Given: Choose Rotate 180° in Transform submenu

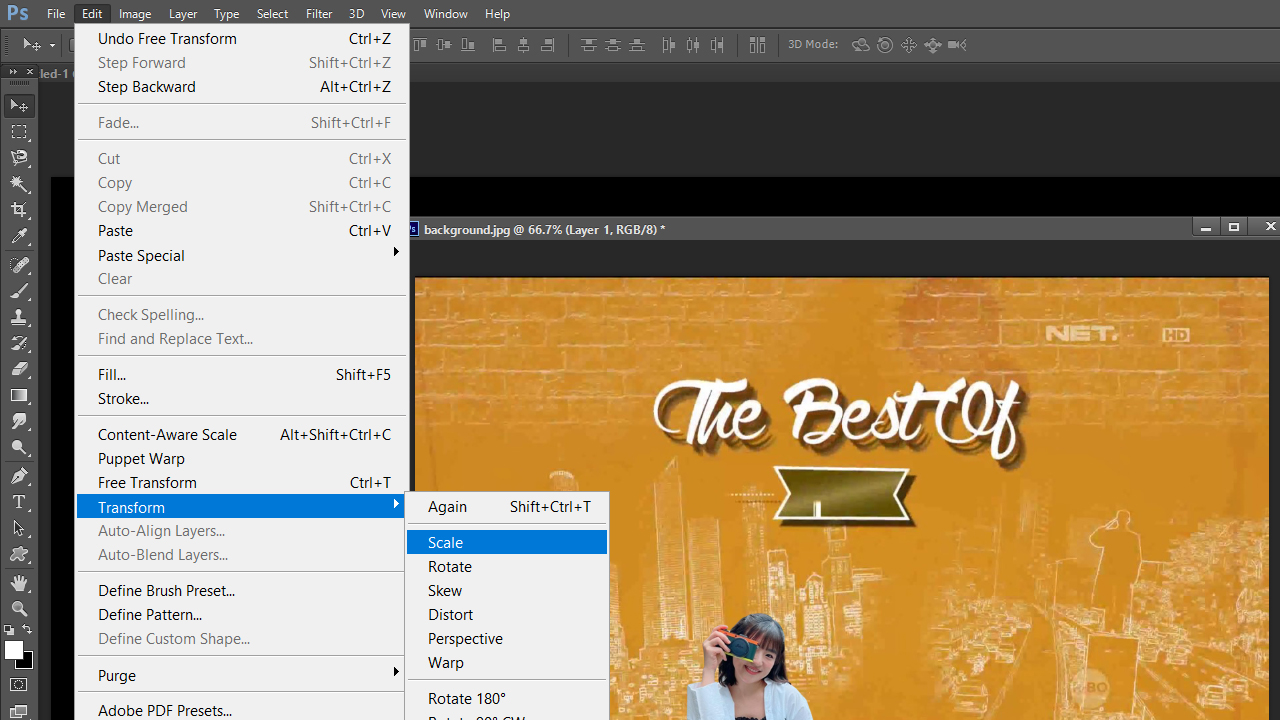Looking at the screenshot, I should coord(507,698).
